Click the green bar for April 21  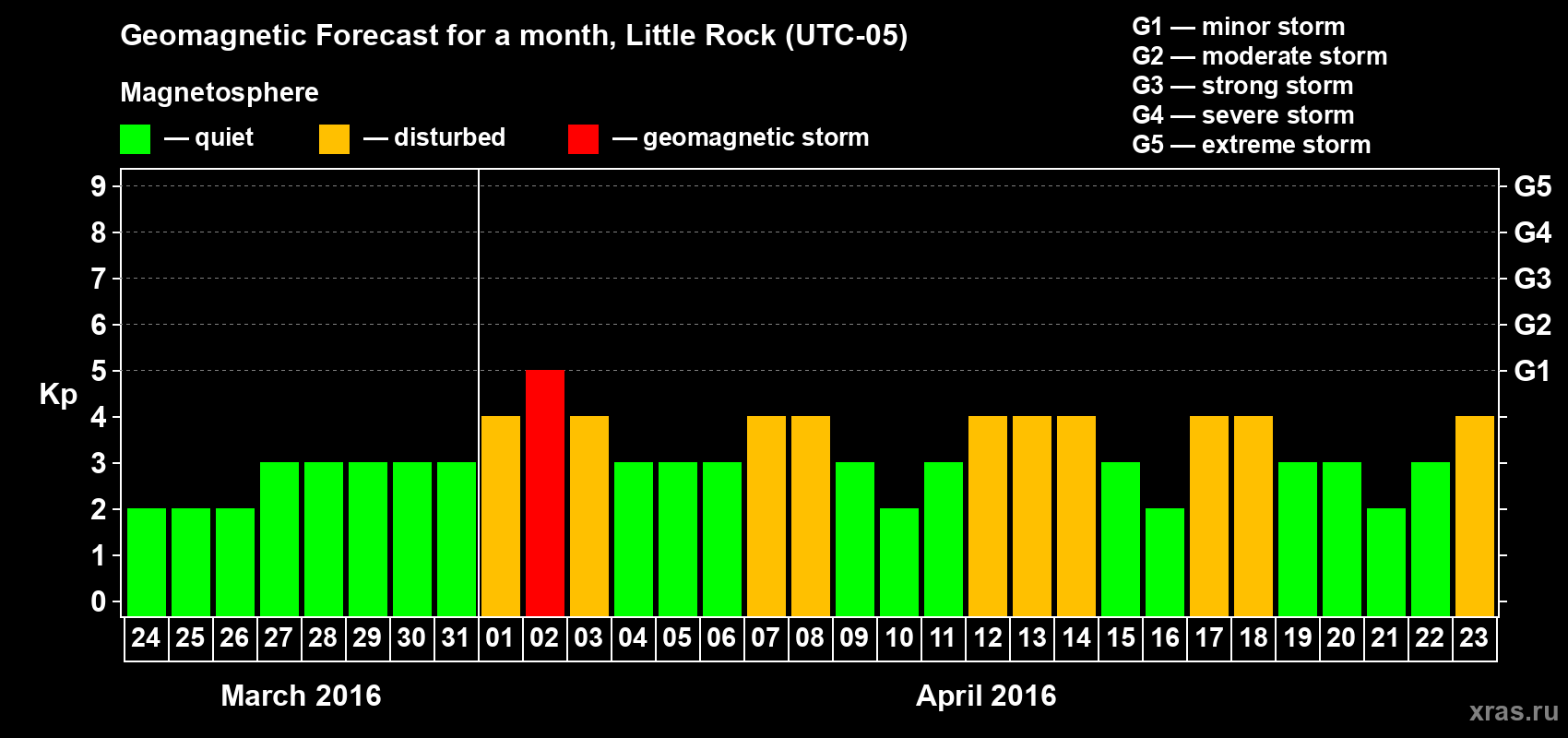click(1386, 563)
